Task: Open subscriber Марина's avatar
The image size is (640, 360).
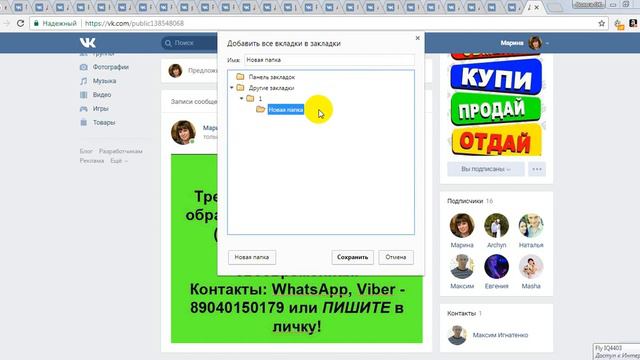Action: click(462, 225)
